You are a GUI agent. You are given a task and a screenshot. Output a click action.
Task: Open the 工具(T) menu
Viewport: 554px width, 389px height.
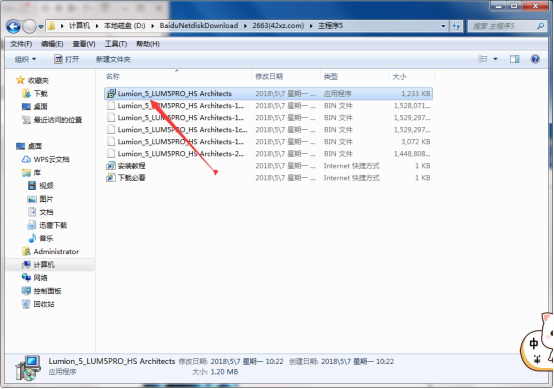coord(116,44)
